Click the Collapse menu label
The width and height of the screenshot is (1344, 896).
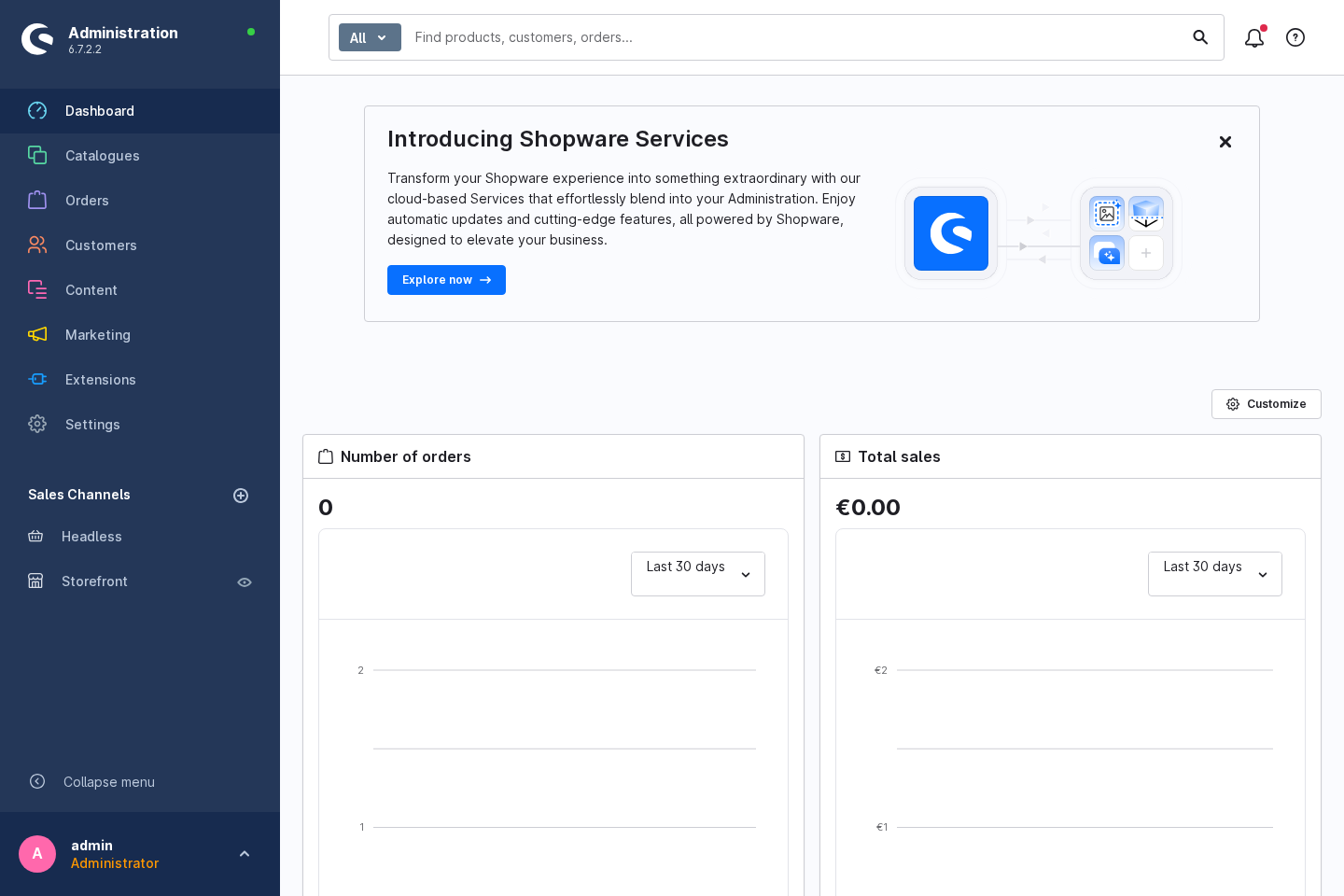[109, 782]
